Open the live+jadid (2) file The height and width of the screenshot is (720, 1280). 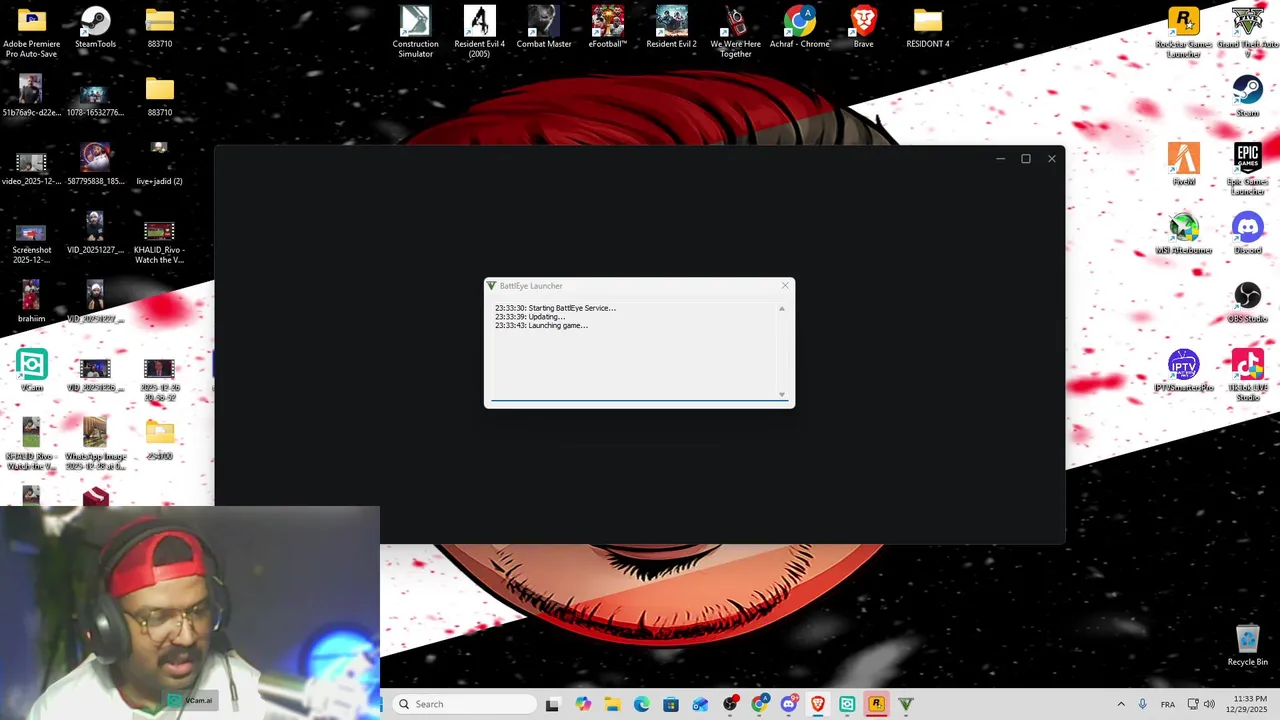click(x=159, y=164)
